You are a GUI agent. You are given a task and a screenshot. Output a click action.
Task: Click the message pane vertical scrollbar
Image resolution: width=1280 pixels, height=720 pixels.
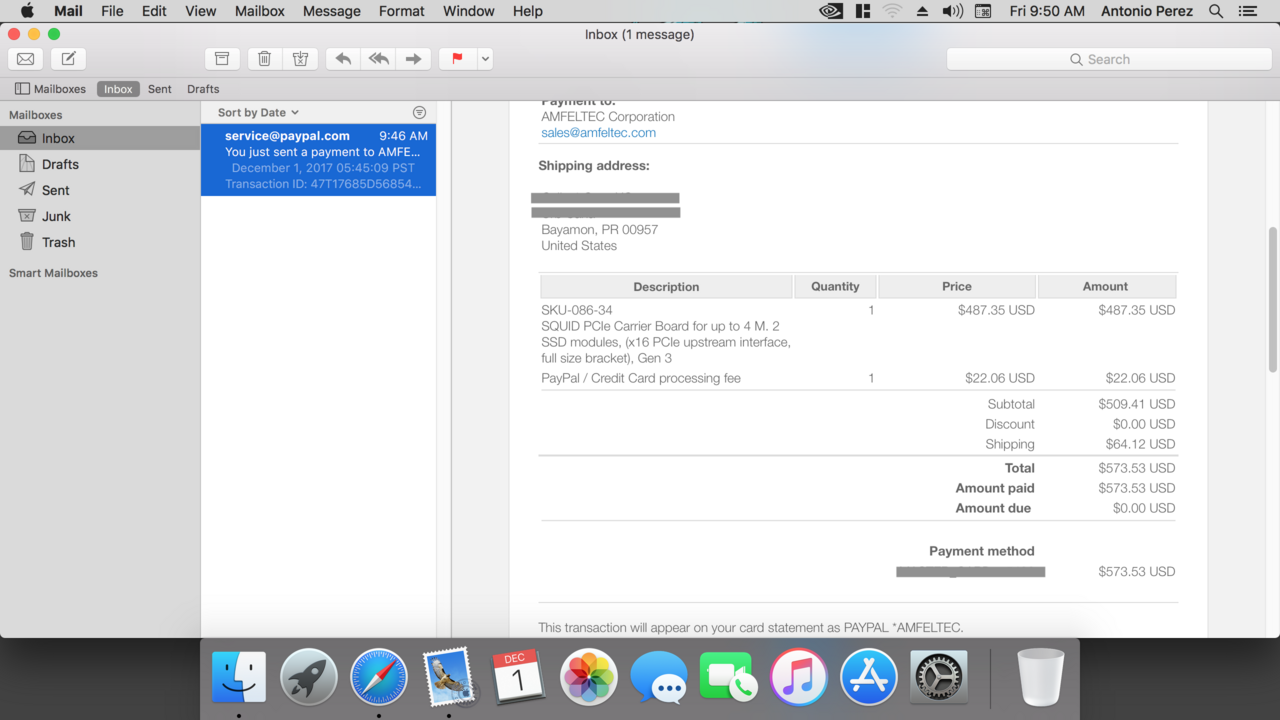point(1273,300)
